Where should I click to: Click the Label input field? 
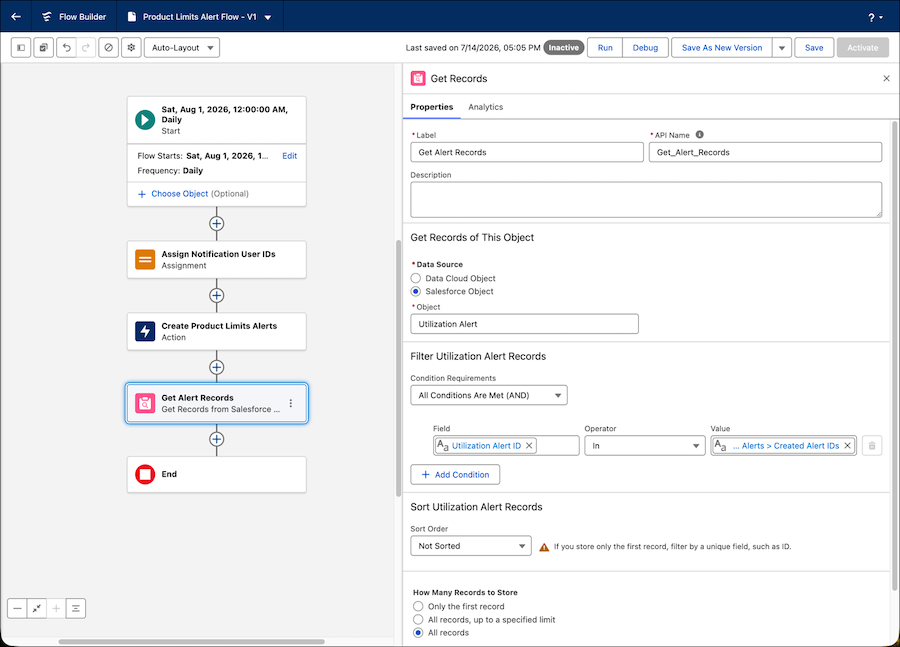pyautogui.click(x=527, y=152)
